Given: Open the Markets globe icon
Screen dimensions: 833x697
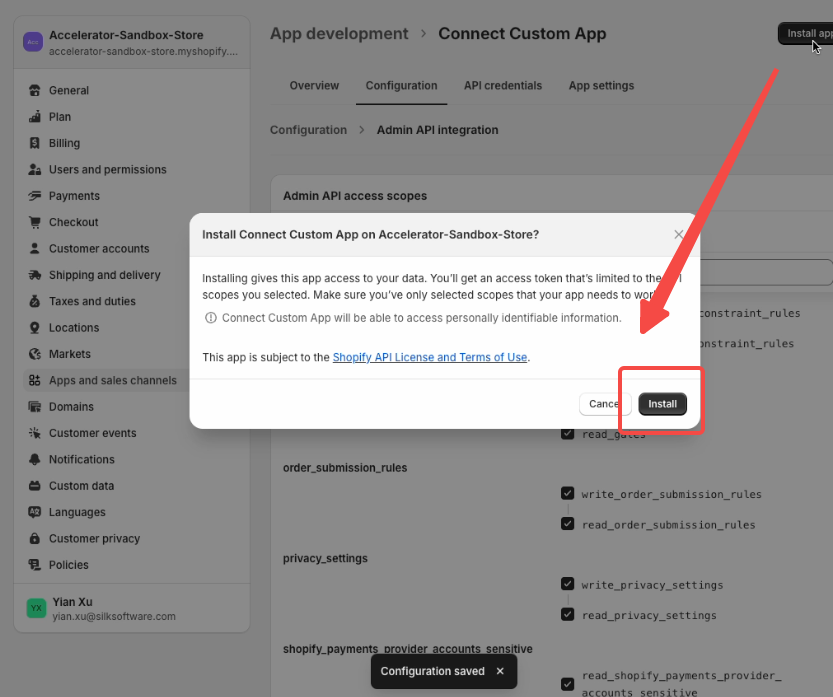Looking at the screenshot, I should point(35,354).
